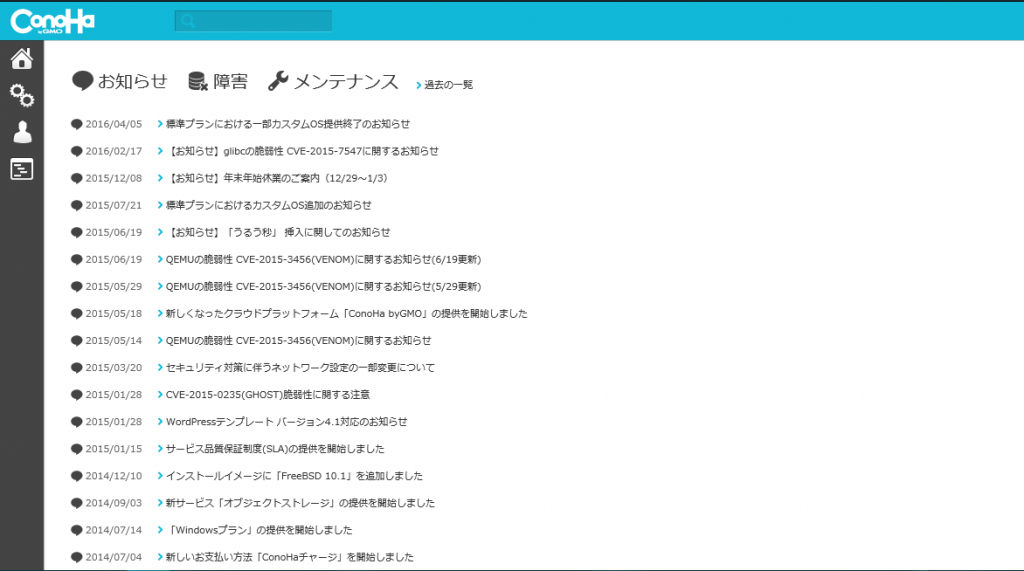The image size is (1024, 571).
Task: Open the 年末年始休業のご案内 notice
Action: tap(276, 178)
